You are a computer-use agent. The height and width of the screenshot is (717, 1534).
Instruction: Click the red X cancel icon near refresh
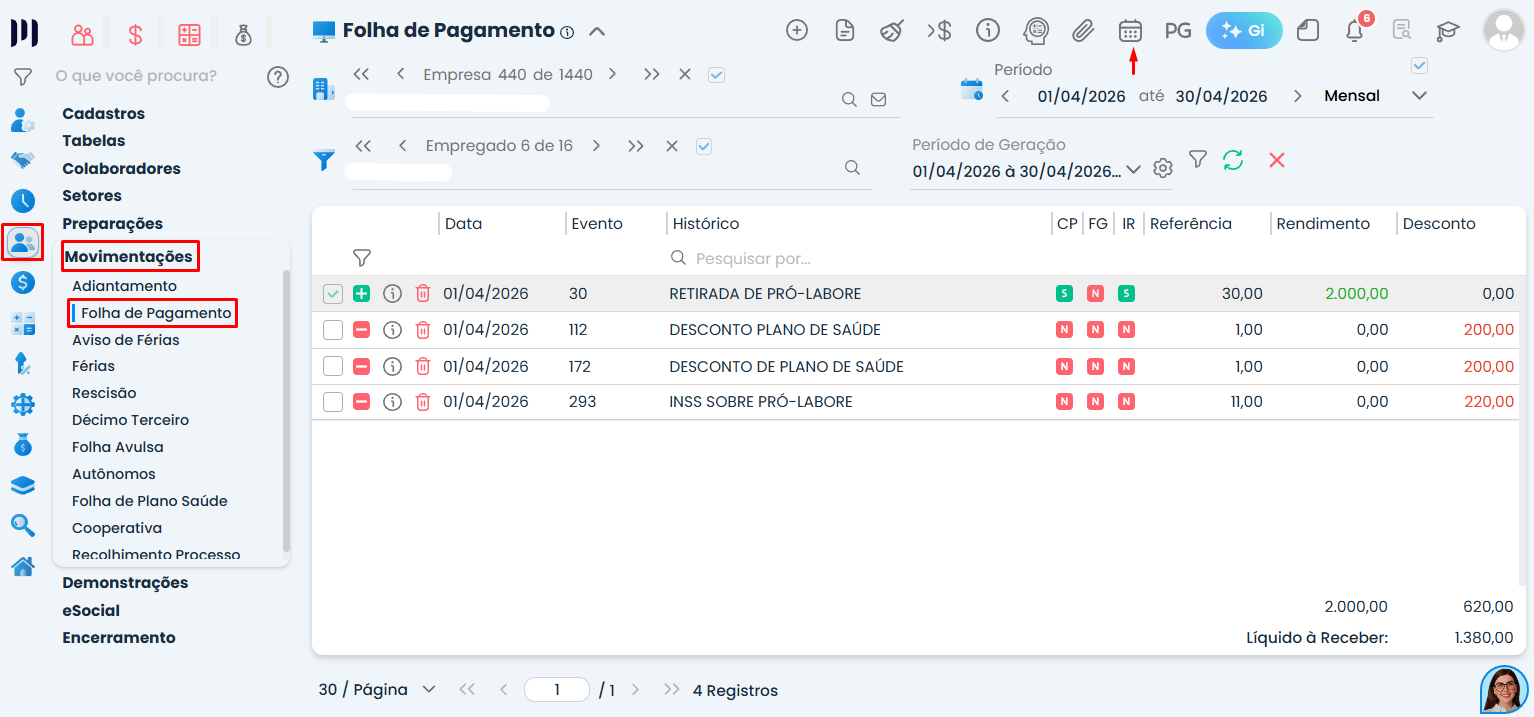1277,160
